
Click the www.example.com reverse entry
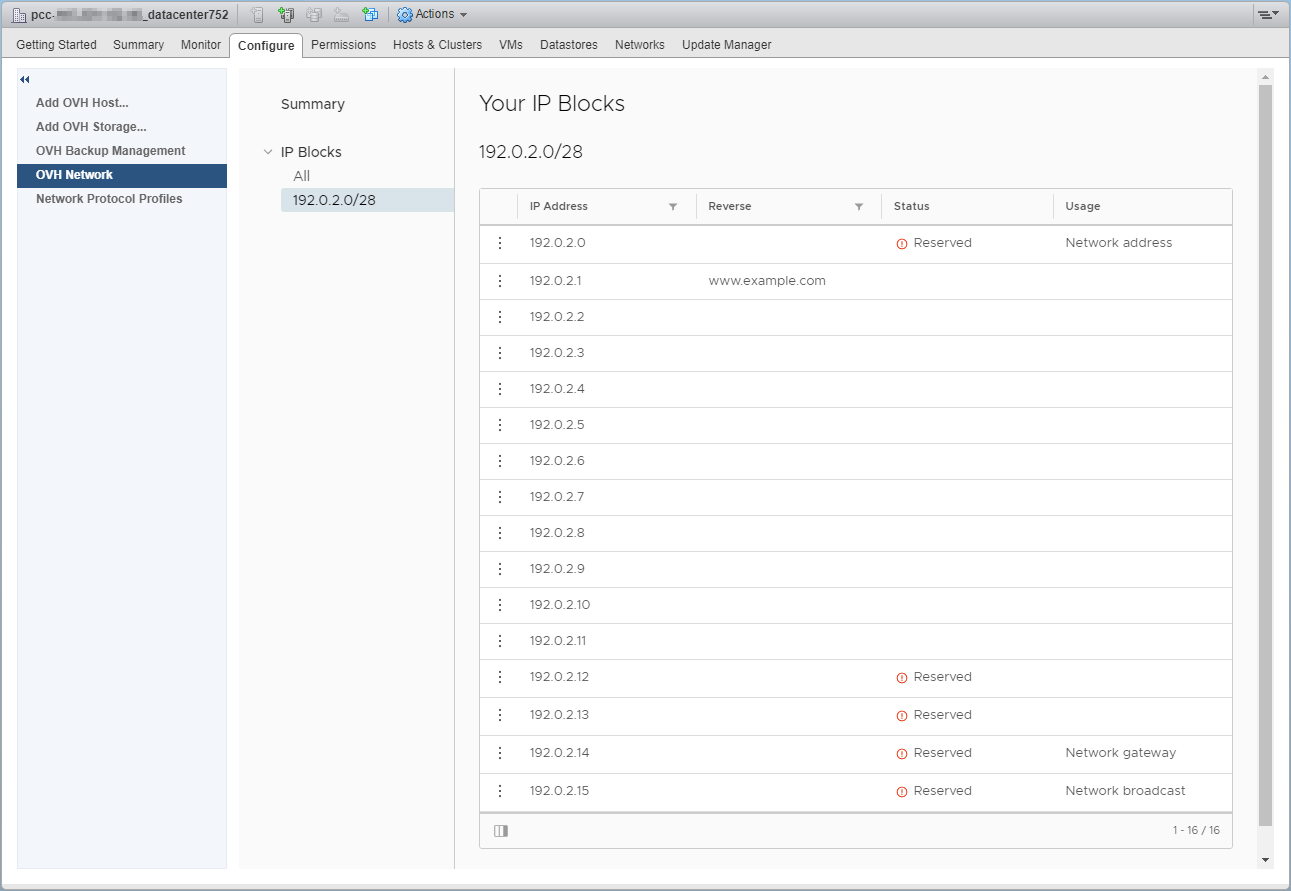[767, 281]
